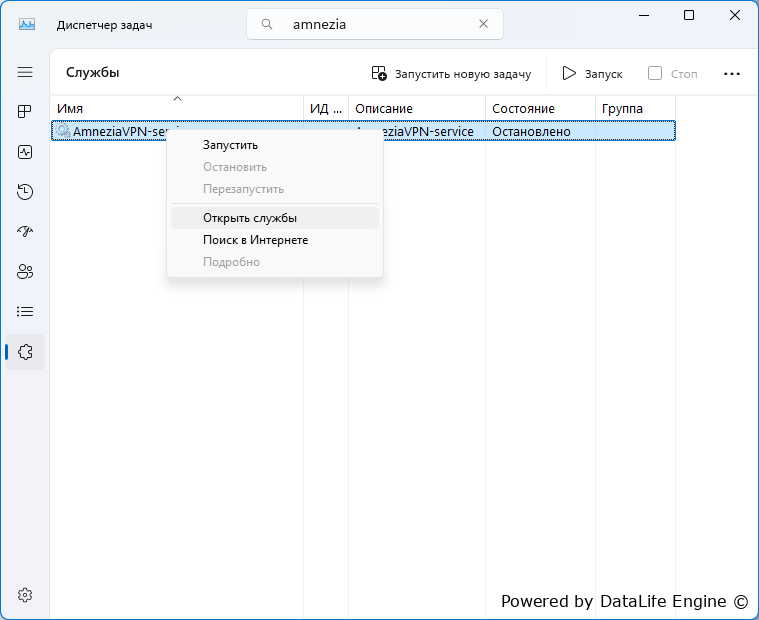Maximize the Task Manager window
Image resolution: width=759 pixels, height=620 pixels.
(689, 15)
